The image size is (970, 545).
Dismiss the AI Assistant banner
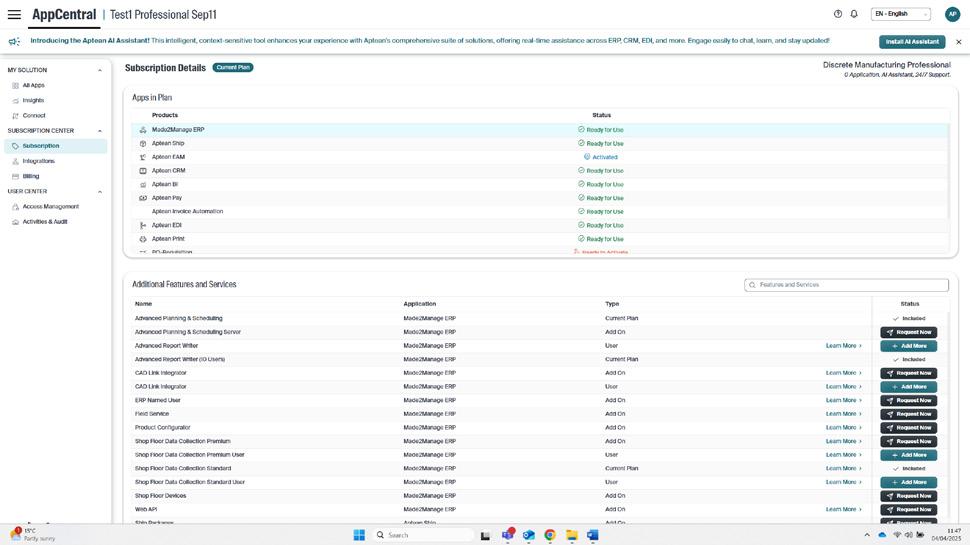tap(958, 42)
